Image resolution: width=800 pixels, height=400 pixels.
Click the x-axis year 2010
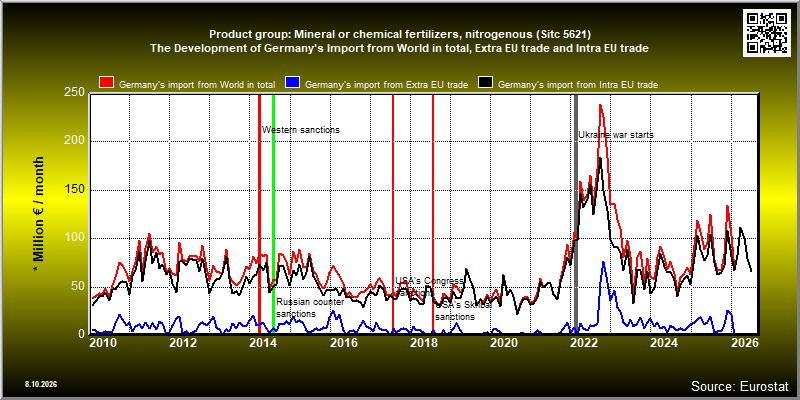102,342
